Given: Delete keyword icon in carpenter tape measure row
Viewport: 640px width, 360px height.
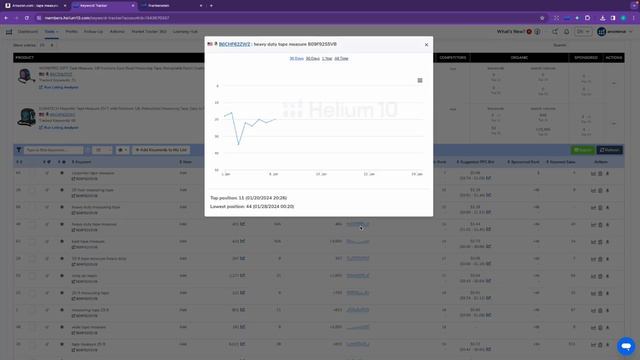Looking at the screenshot, I should [x=600, y=174].
